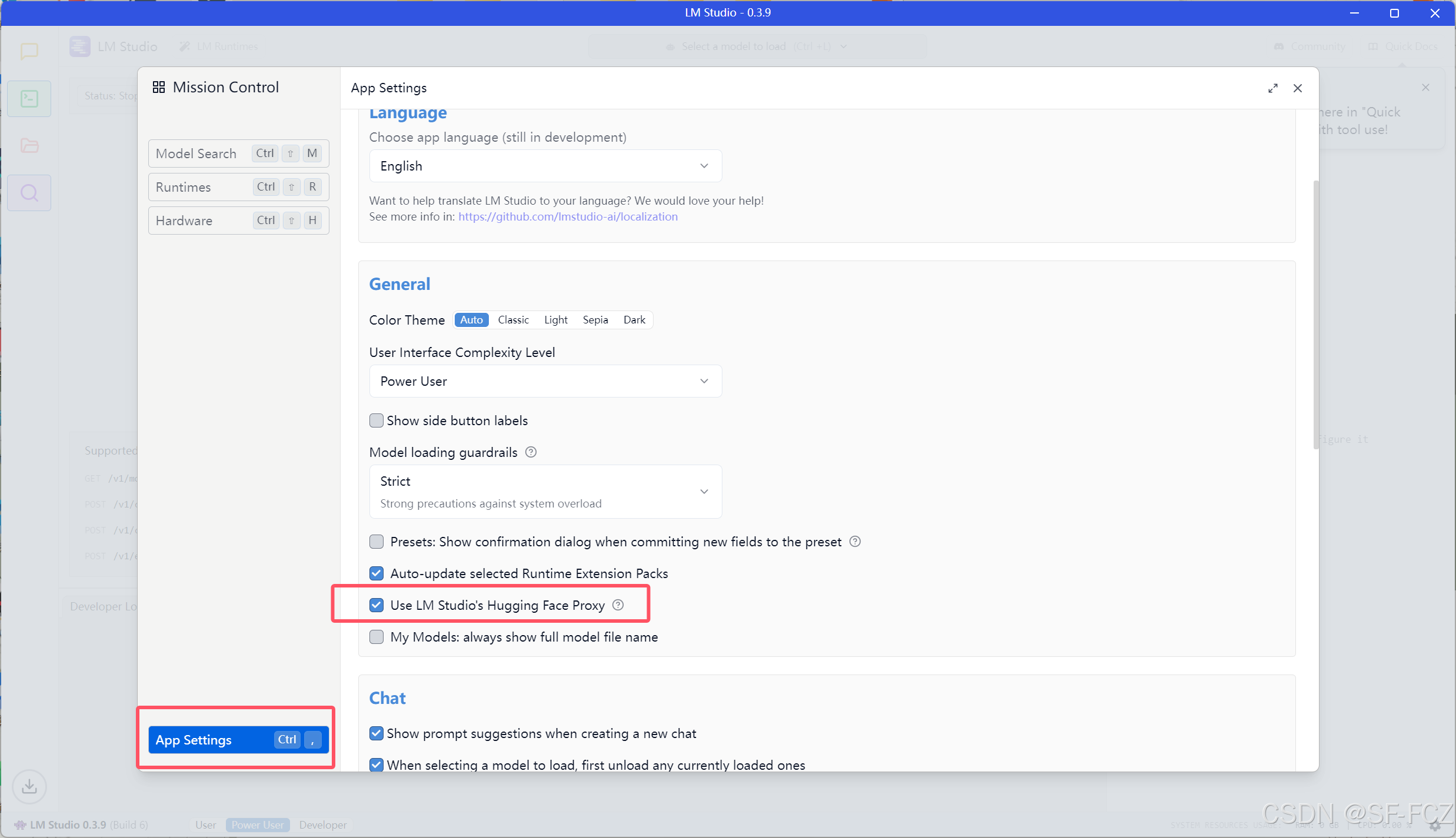
Task: Check My Models always show full file name
Action: tap(377, 637)
